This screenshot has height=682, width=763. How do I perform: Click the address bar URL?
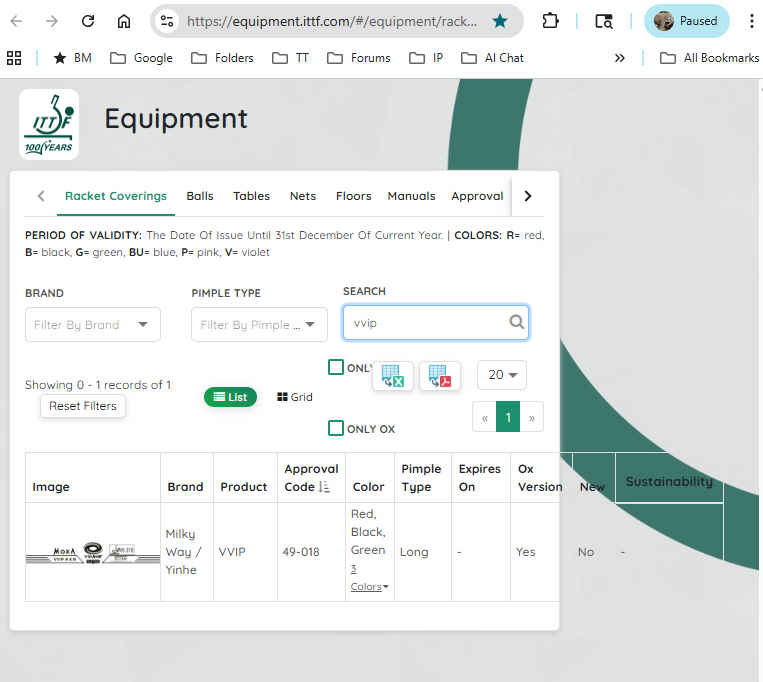point(332,21)
